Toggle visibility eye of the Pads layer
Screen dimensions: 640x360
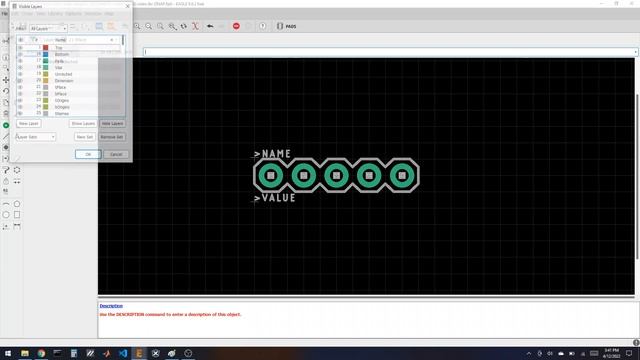pyautogui.click(x=20, y=61)
